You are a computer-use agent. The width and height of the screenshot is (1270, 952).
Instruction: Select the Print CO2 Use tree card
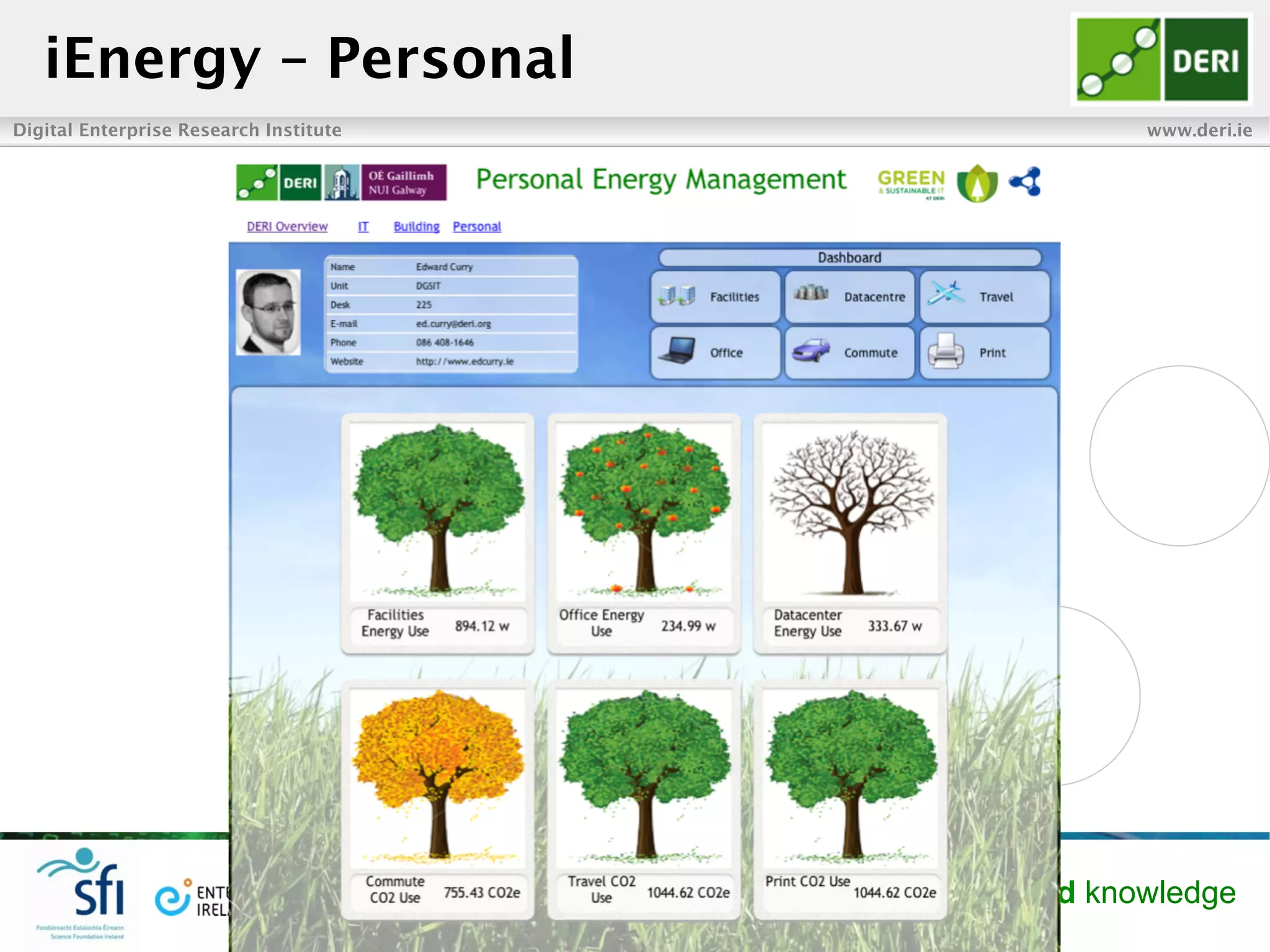[850, 800]
